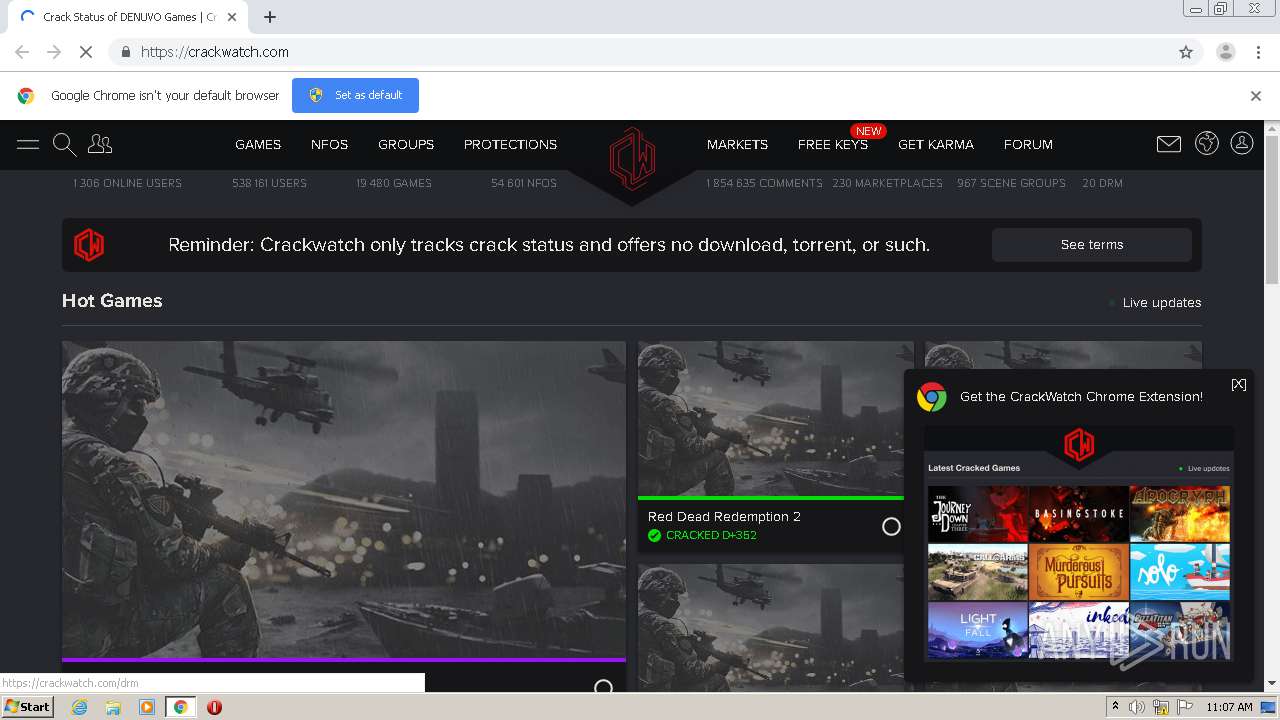Click the Chrome Extension preview image

tap(1079, 543)
